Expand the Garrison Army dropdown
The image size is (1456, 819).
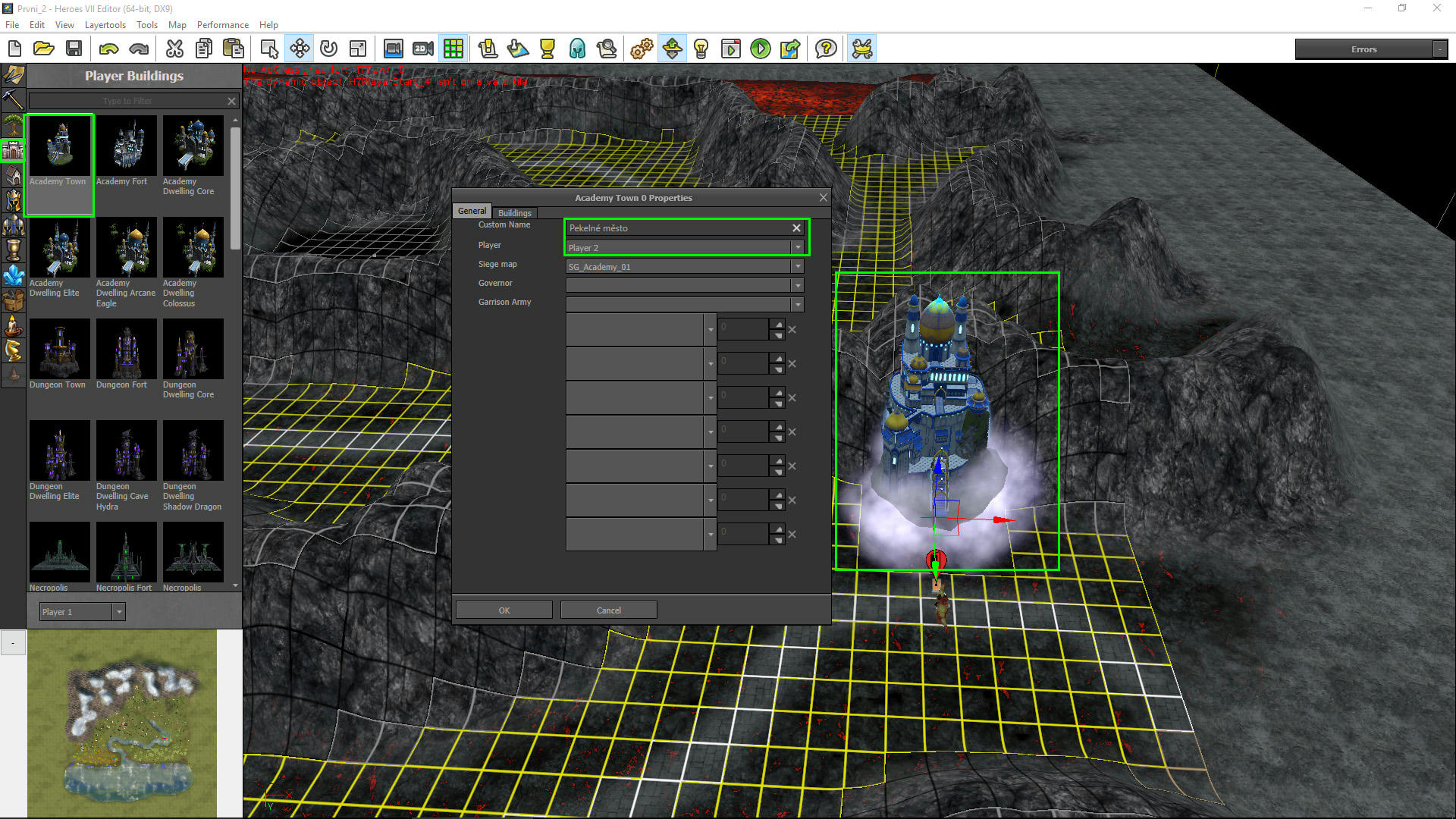pyautogui.click(x=797, y=305)
